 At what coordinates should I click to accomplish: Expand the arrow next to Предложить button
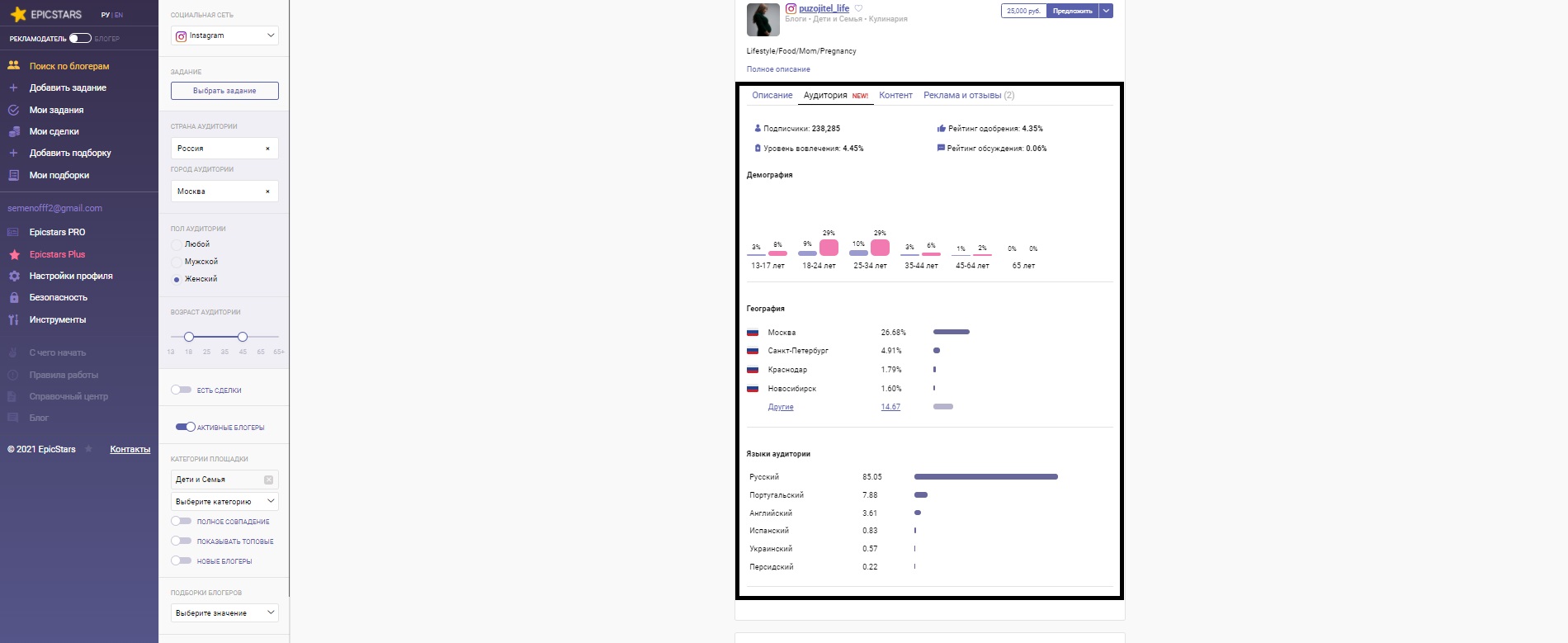tap(1106, 11)
